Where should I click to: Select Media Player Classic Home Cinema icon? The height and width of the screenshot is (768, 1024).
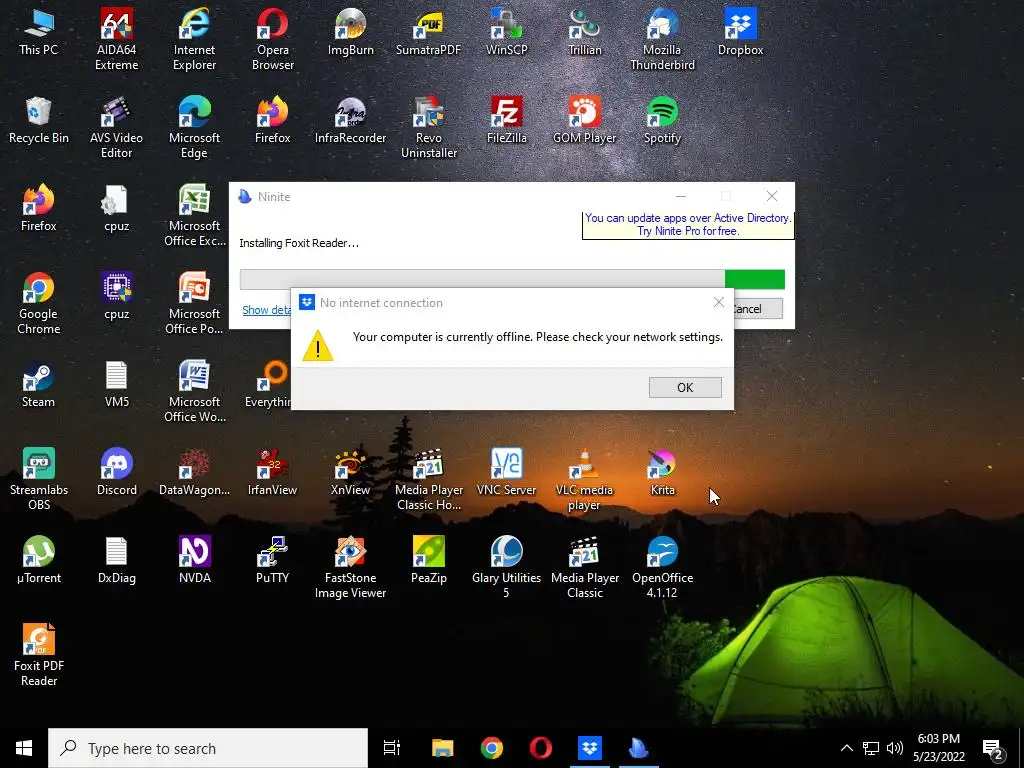tap(428, 479)
